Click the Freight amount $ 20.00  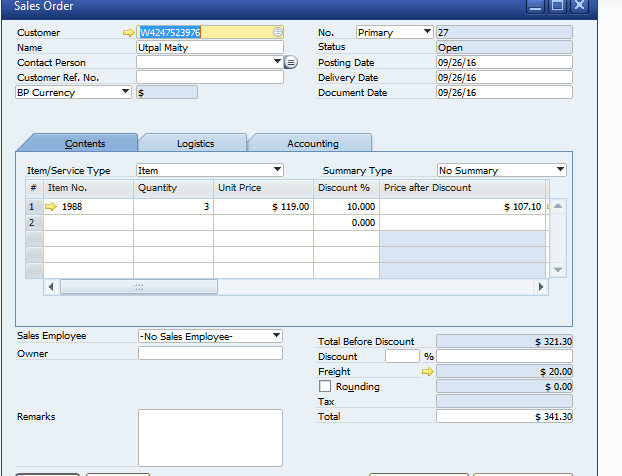coord(504,372)
